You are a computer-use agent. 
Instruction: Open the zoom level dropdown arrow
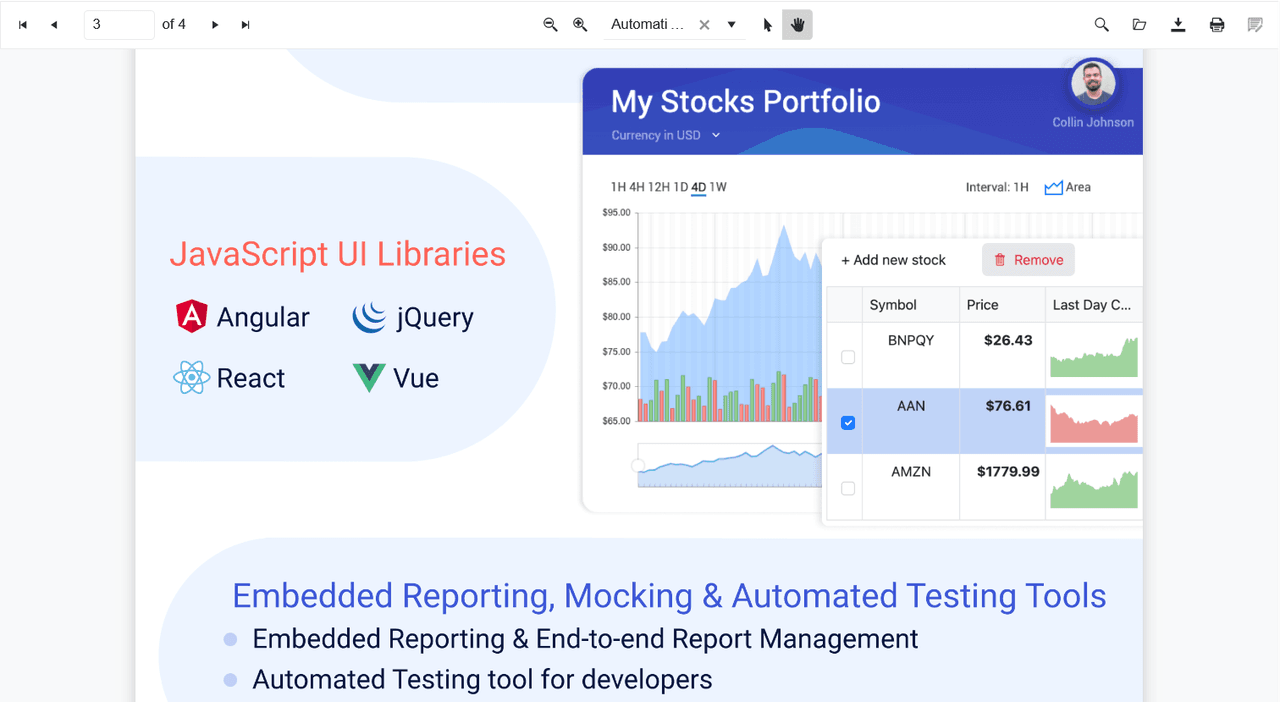(732, 25)
